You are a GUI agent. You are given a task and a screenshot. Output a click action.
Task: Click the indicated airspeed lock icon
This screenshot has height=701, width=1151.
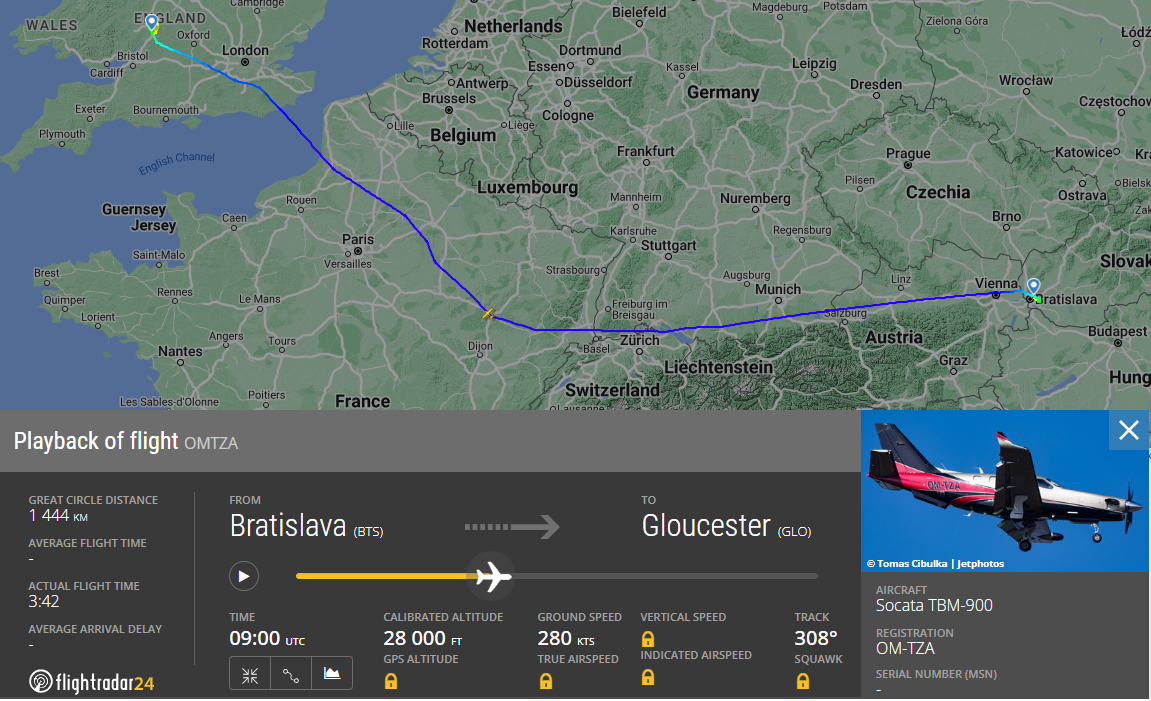[x=647, y=677]
